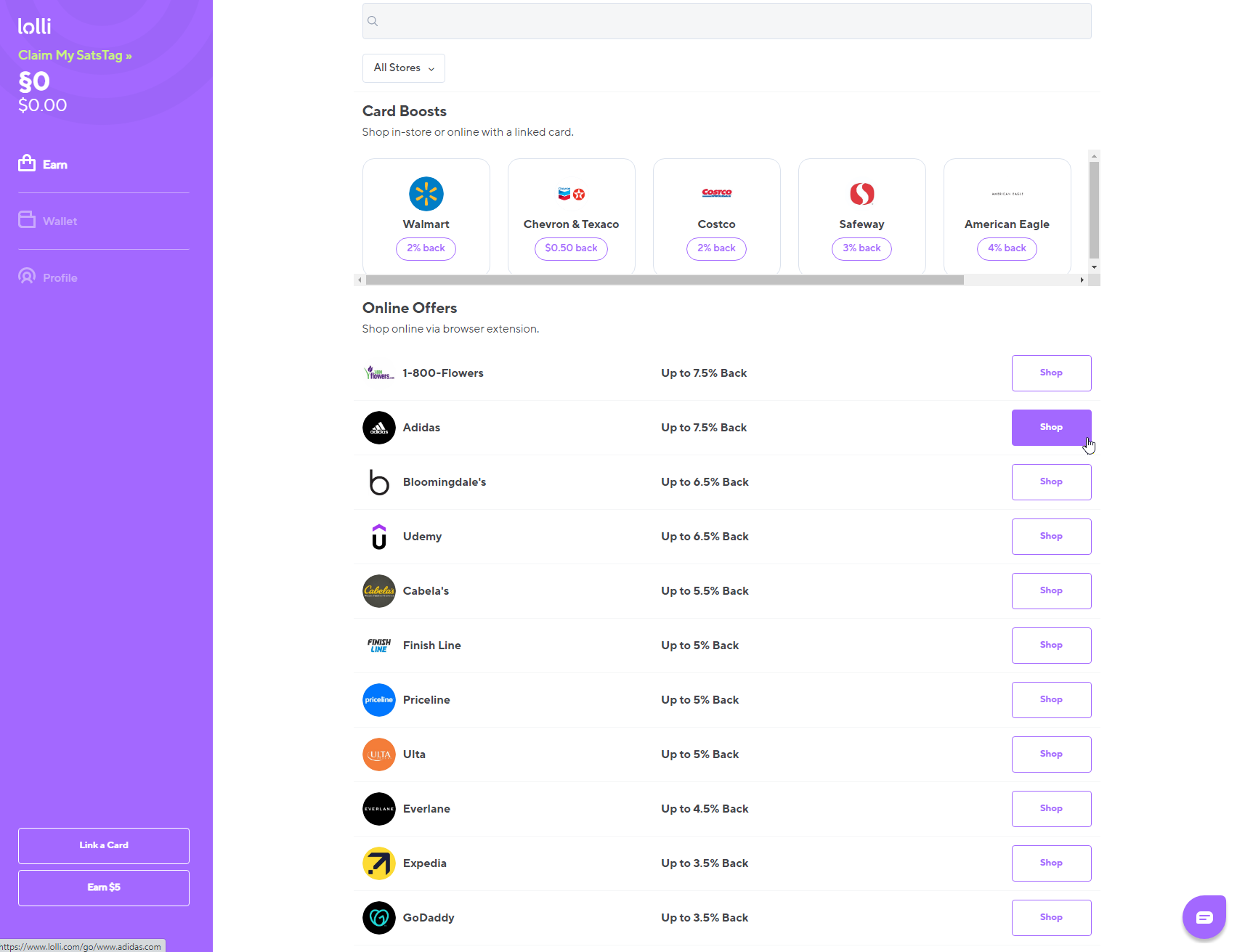Click the Everlane black logo
This screenshot has height=952, width=1237.
pos(379,809)
